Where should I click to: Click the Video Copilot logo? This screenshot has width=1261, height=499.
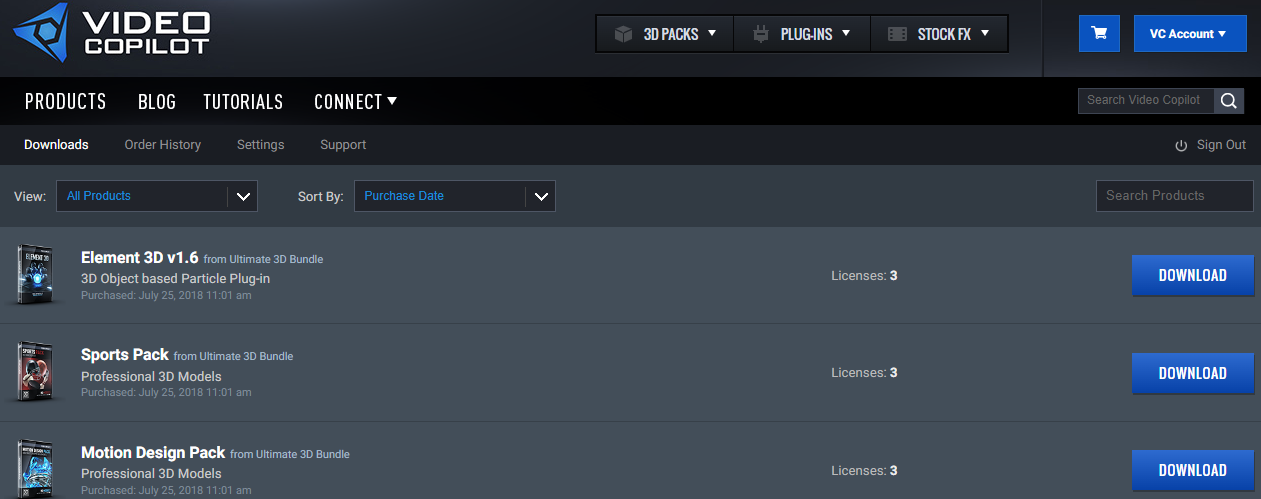coord(111,32)
